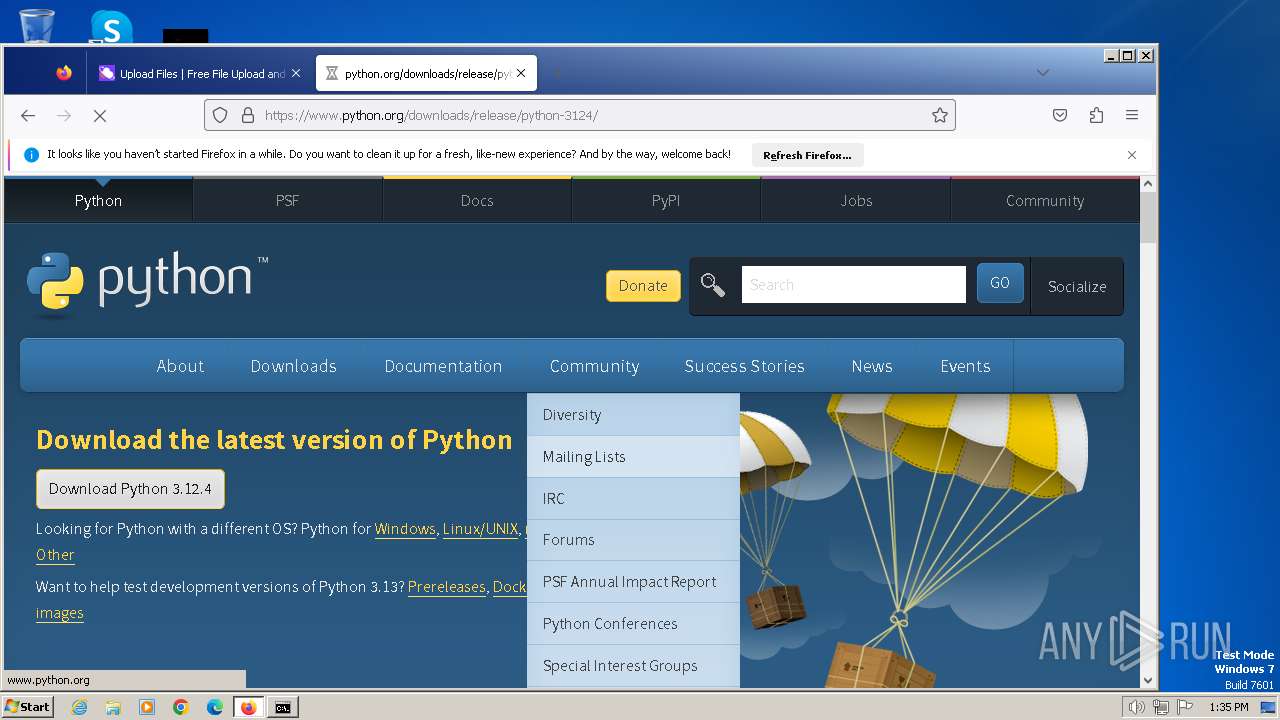The image size is (1280, 720).
Task: Select the Community top bar tab
Action: point(1045,200)
